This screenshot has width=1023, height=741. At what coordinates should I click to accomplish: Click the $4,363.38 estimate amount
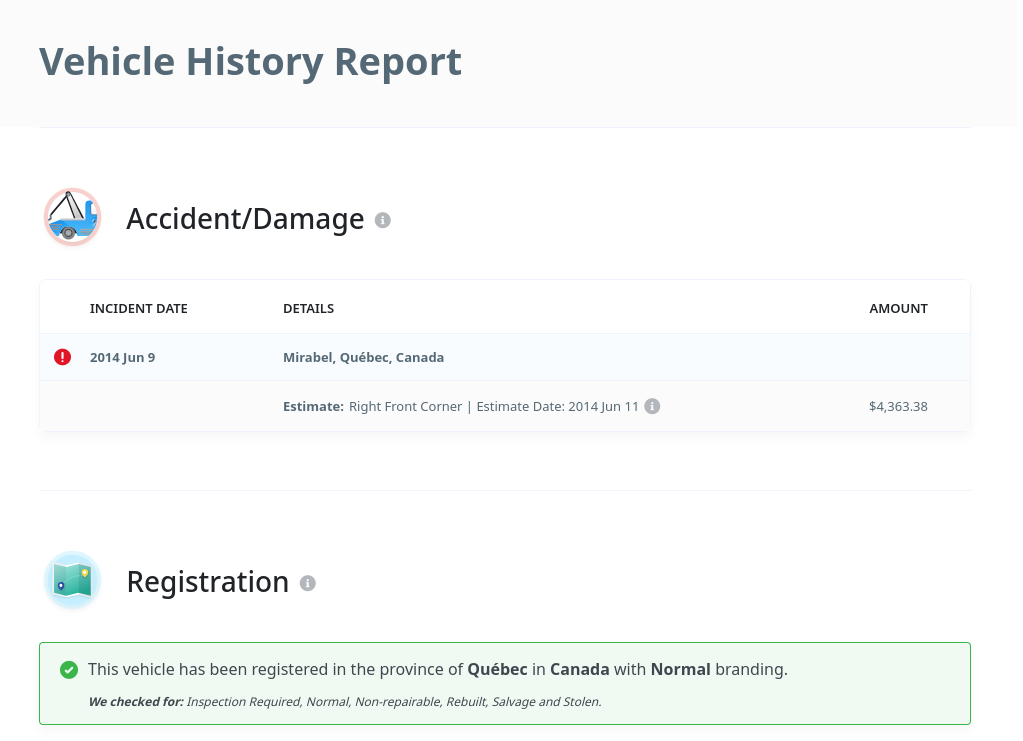898,407
